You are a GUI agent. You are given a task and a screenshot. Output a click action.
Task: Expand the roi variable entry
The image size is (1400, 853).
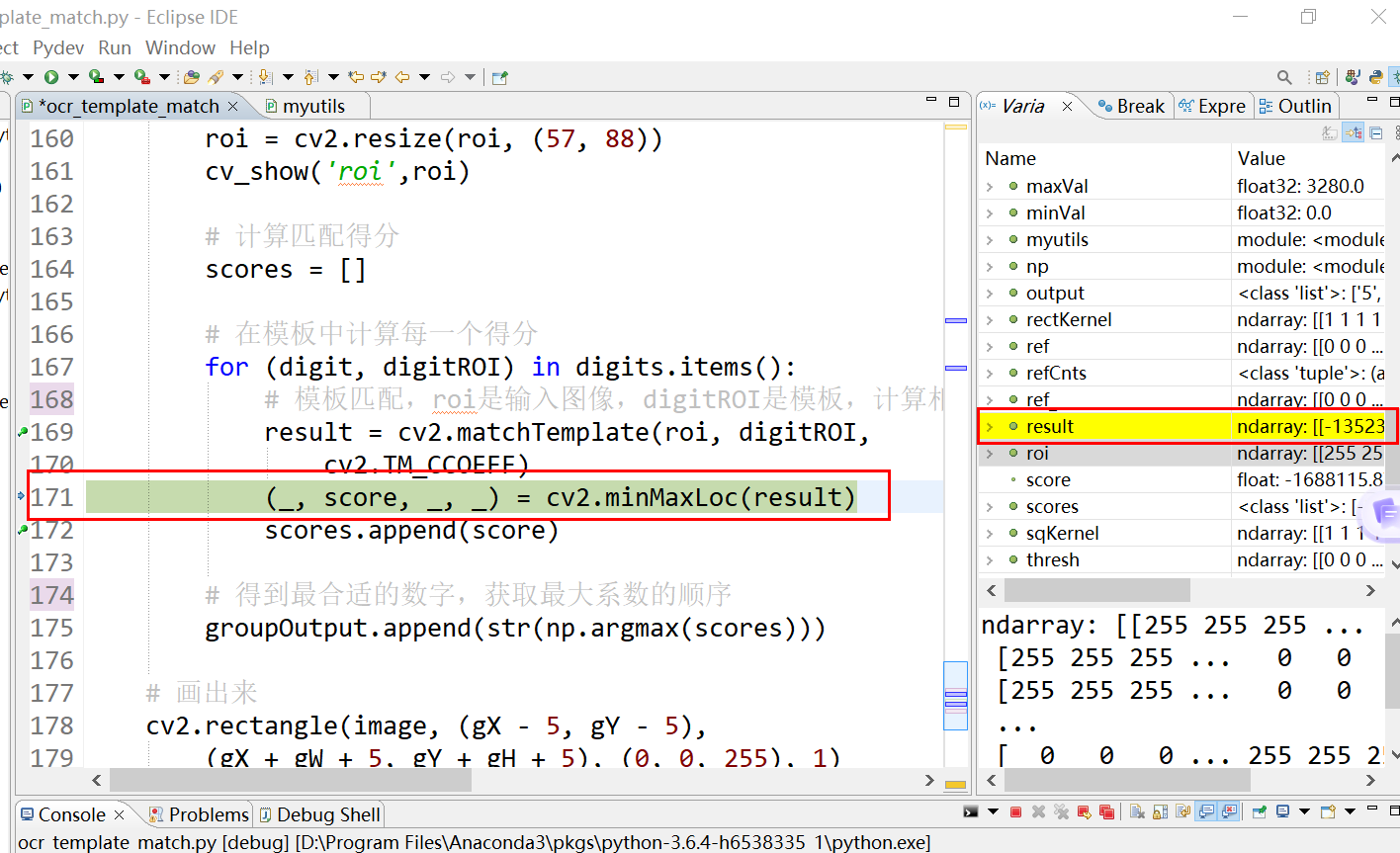[x=988, y=453]
